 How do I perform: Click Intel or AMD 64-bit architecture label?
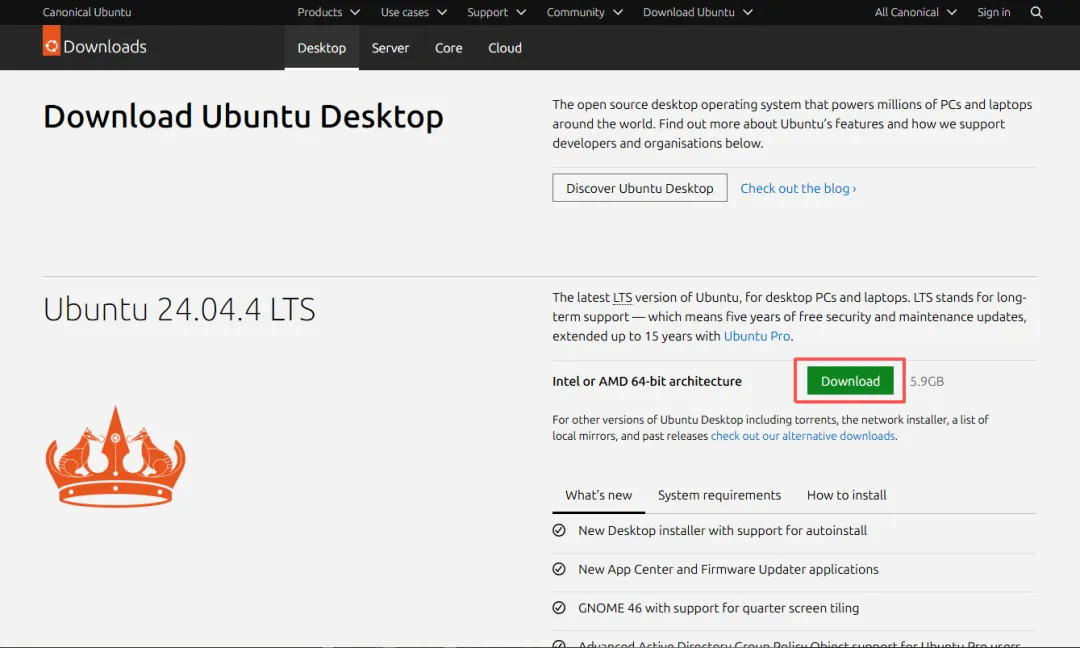click(x=647, y=381)
